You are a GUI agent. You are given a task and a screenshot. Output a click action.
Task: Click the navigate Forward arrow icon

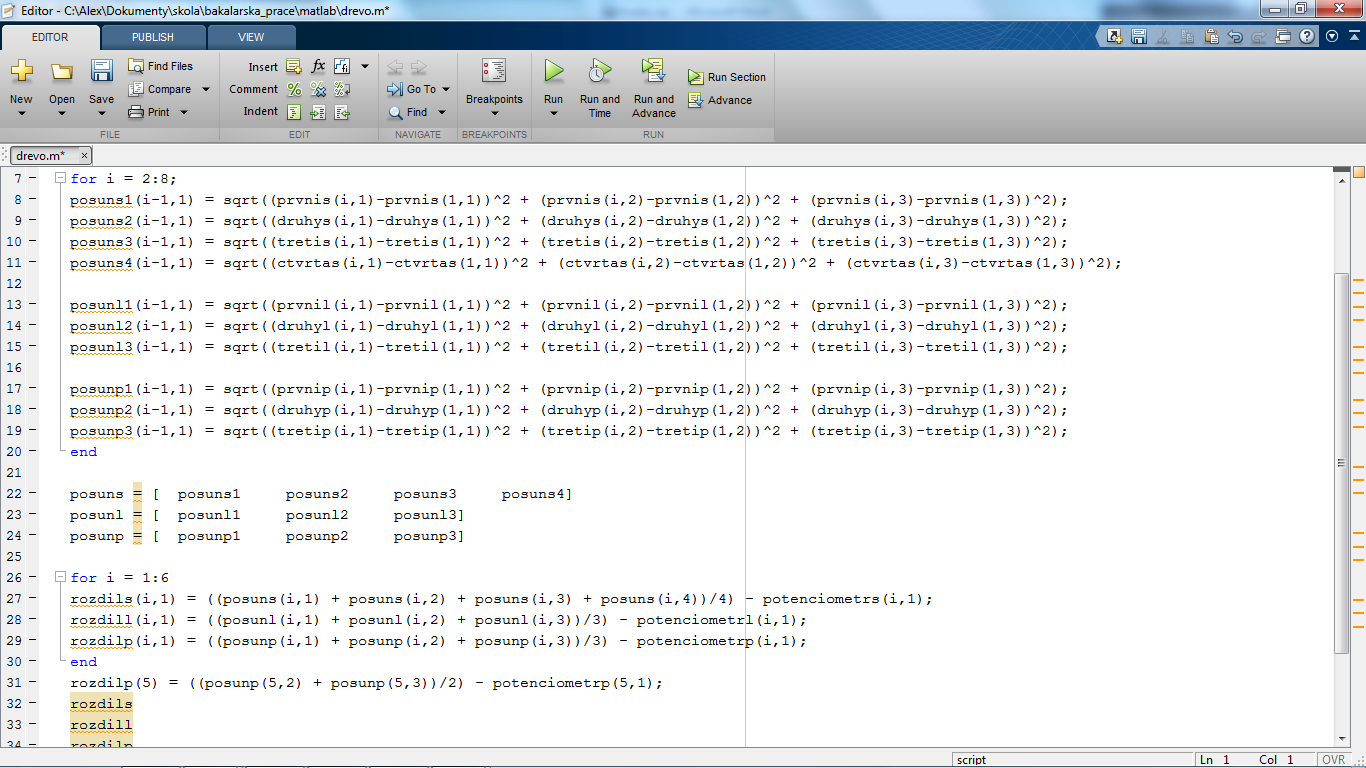pyautogui.click(x=418, y=67)
